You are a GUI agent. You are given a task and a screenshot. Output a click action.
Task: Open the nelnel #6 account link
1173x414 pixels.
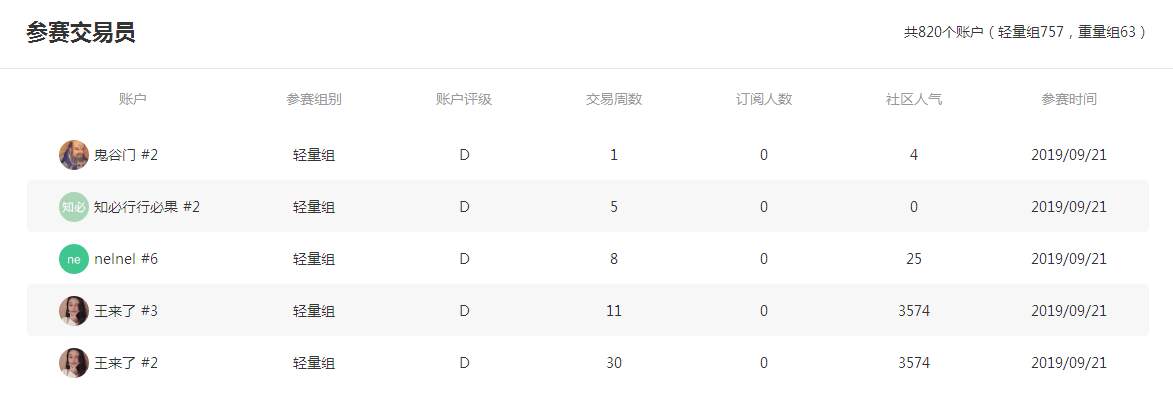tap(126, 259)
